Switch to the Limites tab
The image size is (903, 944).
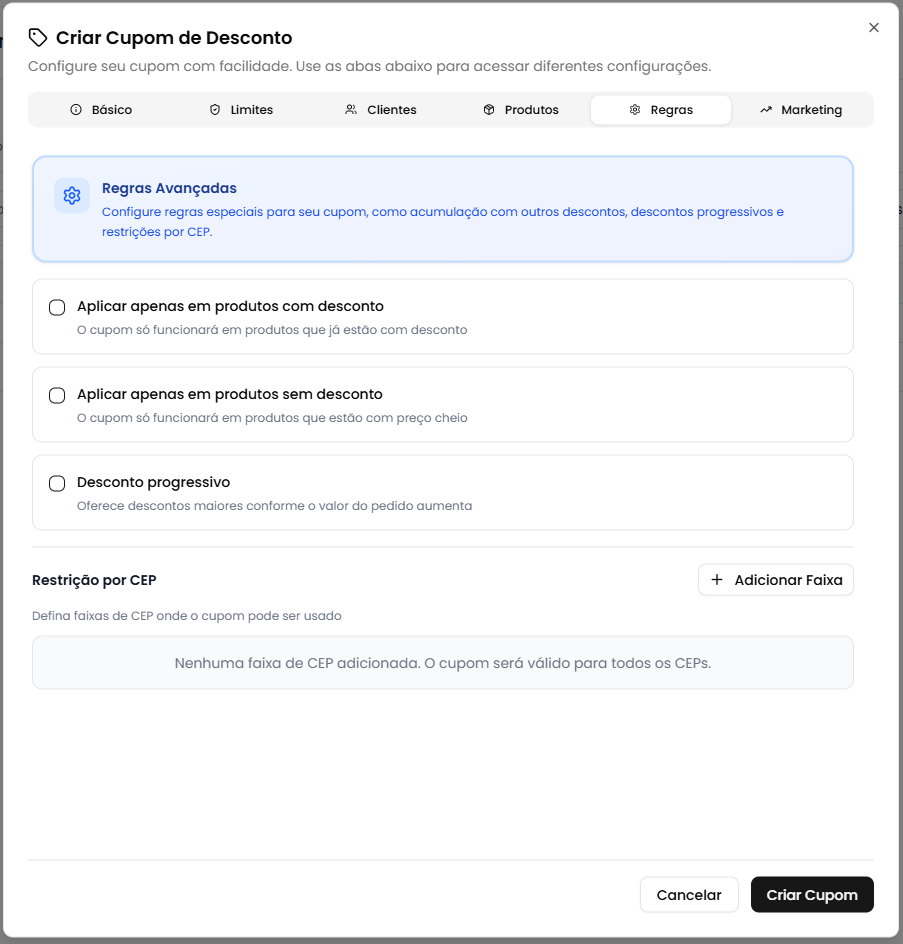241,110
